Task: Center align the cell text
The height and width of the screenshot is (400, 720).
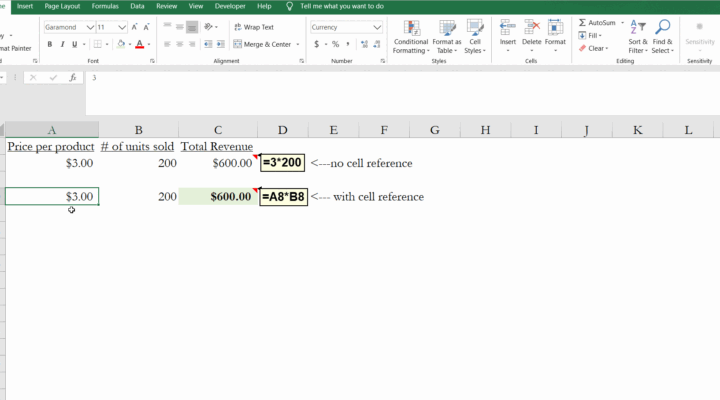Action: [x=180, y=44]
